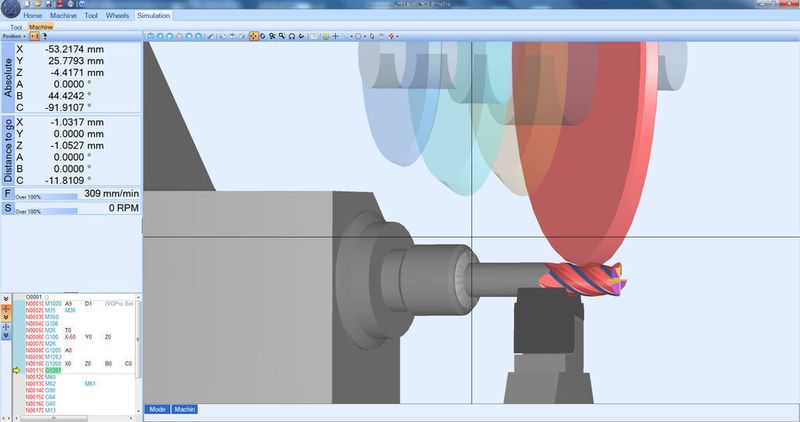Click the 309 mm/min feed rate value

click(x=112, y=193)
